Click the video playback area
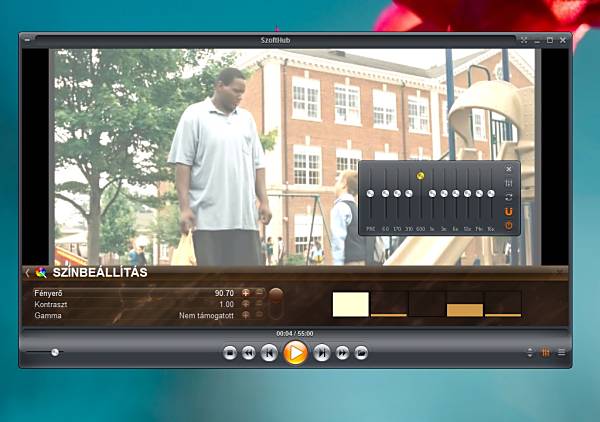Screen dimensions: 600x422 coord(295,156)
